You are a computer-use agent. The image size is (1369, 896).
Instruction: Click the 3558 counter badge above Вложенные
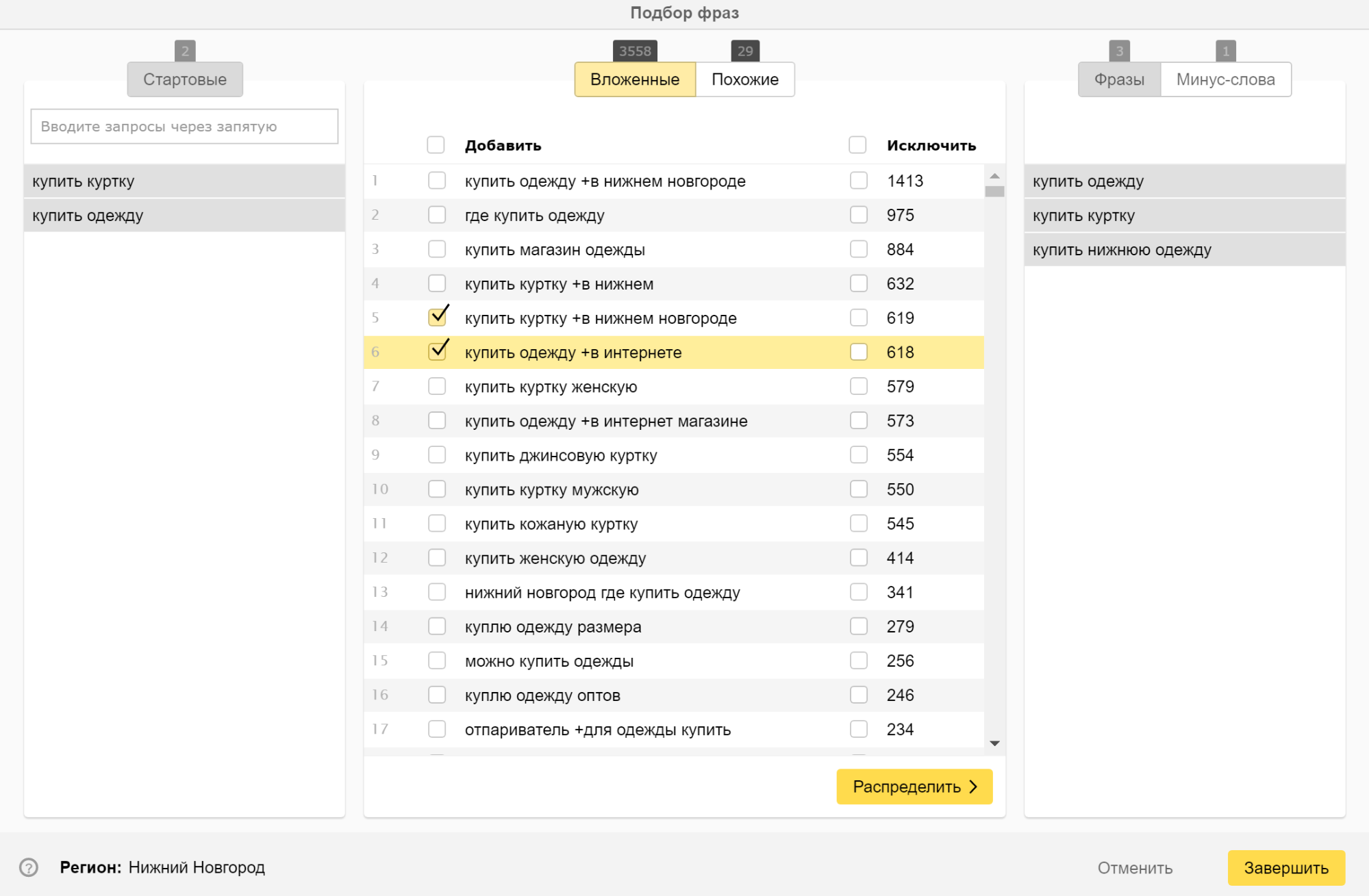[634, 51]
